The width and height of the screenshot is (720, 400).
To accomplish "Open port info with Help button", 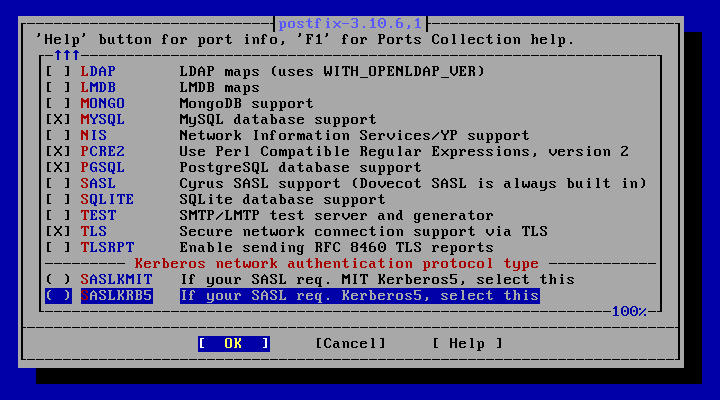I will (467, 344).
